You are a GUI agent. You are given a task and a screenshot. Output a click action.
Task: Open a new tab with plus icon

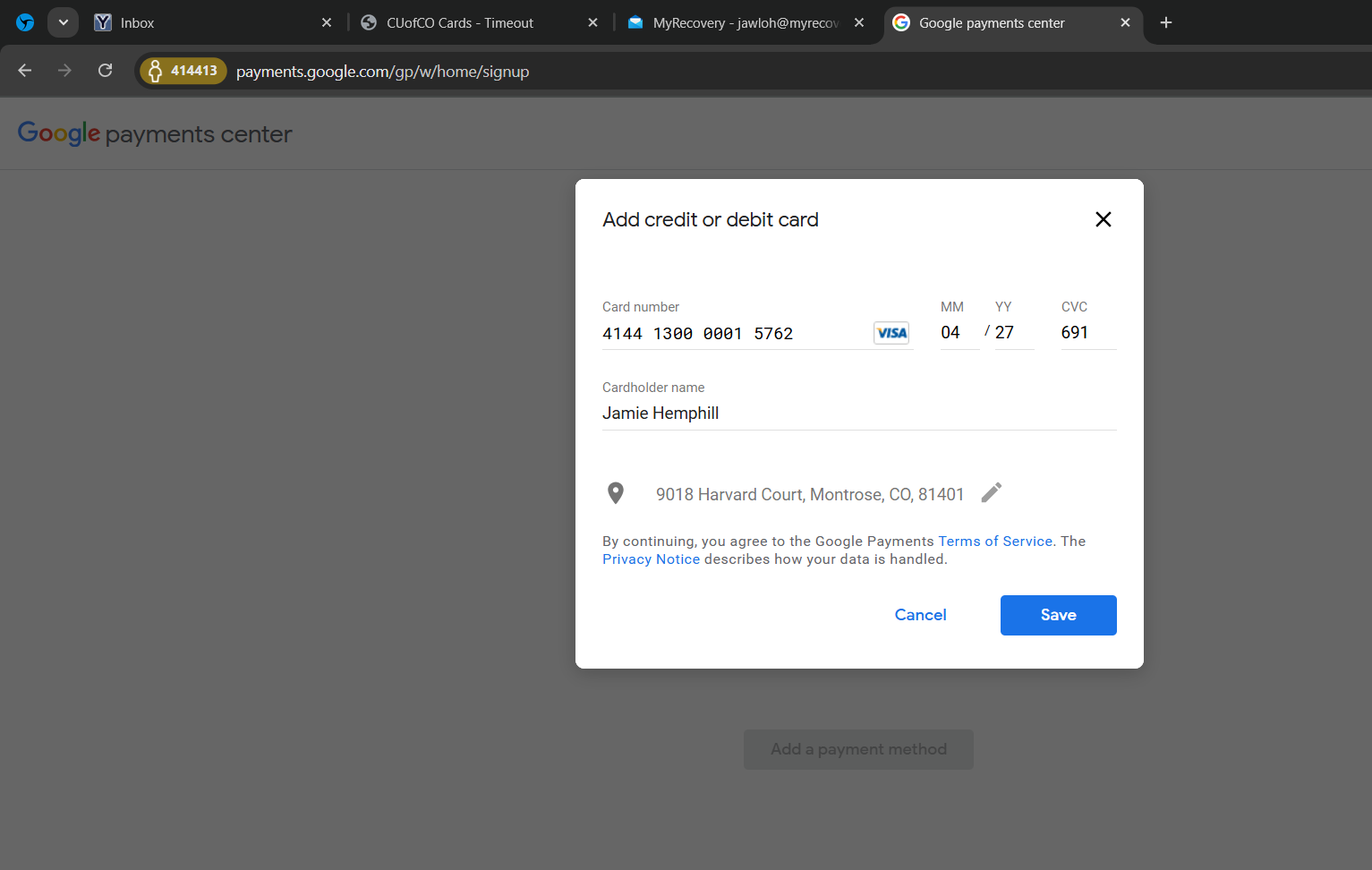(1165, 22)
